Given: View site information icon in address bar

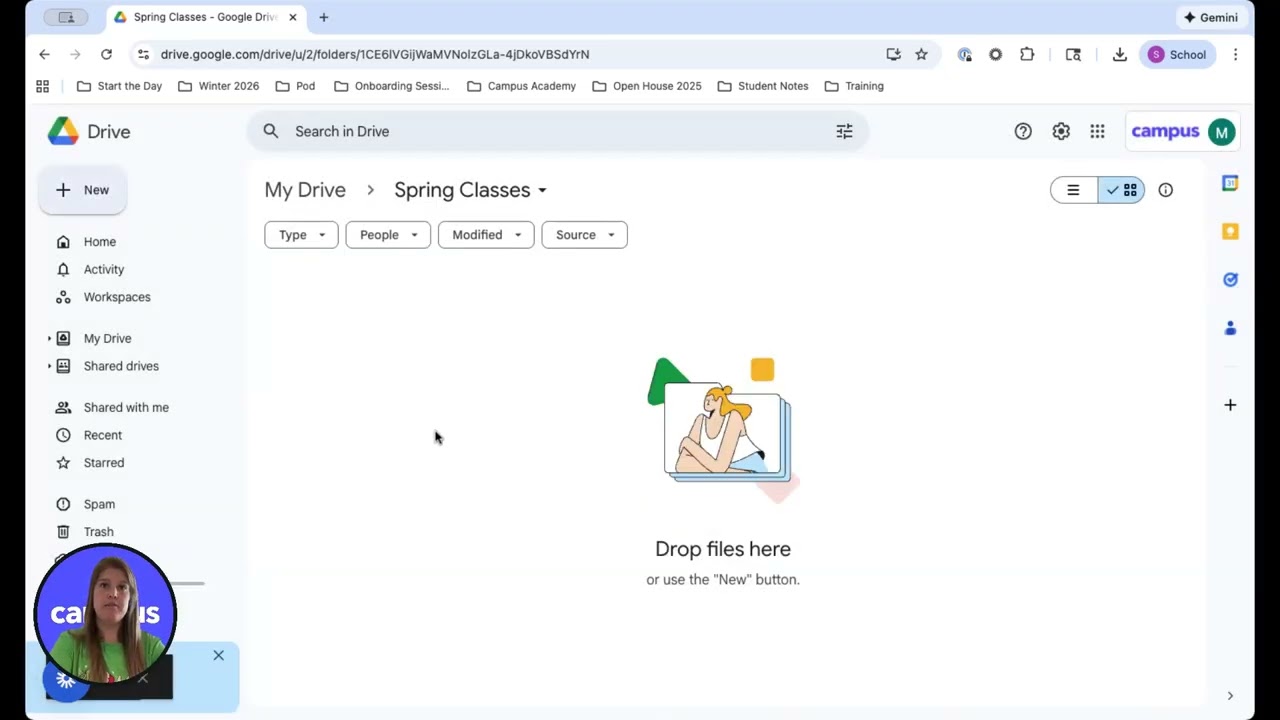Looking at the screenshot, I should pos(143,54).
